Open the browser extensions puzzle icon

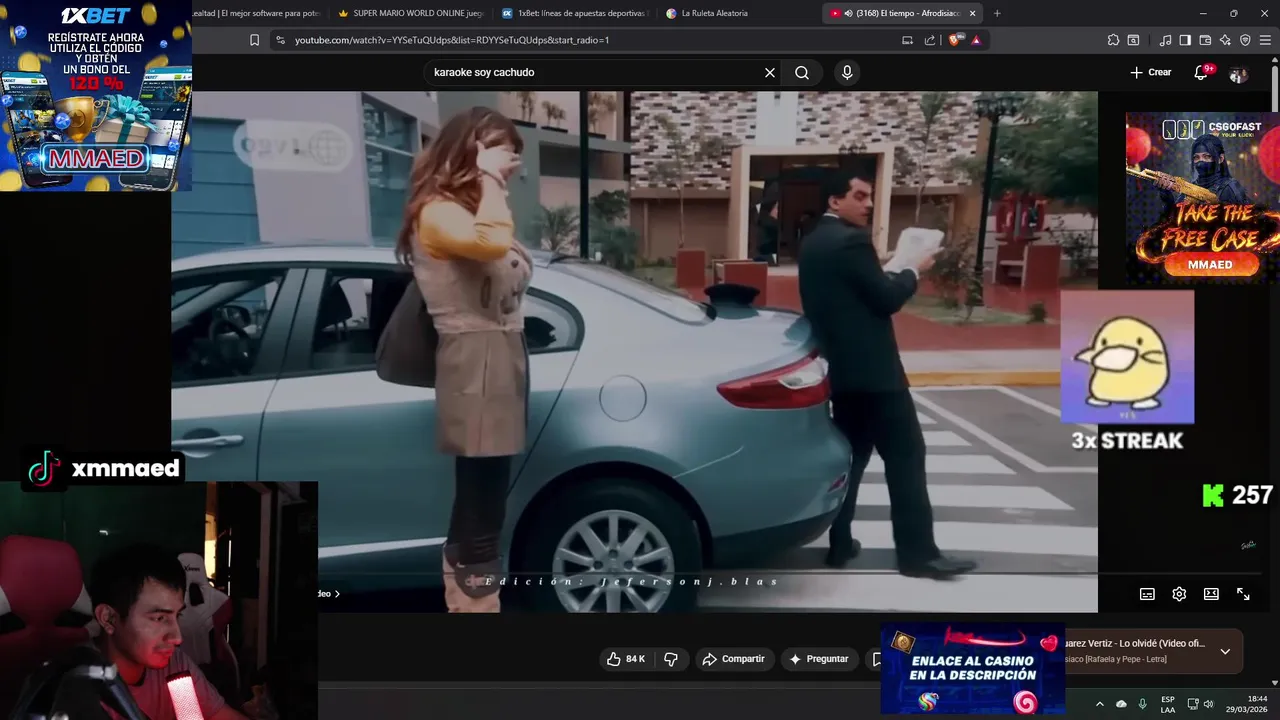[x=1113, y=40]
